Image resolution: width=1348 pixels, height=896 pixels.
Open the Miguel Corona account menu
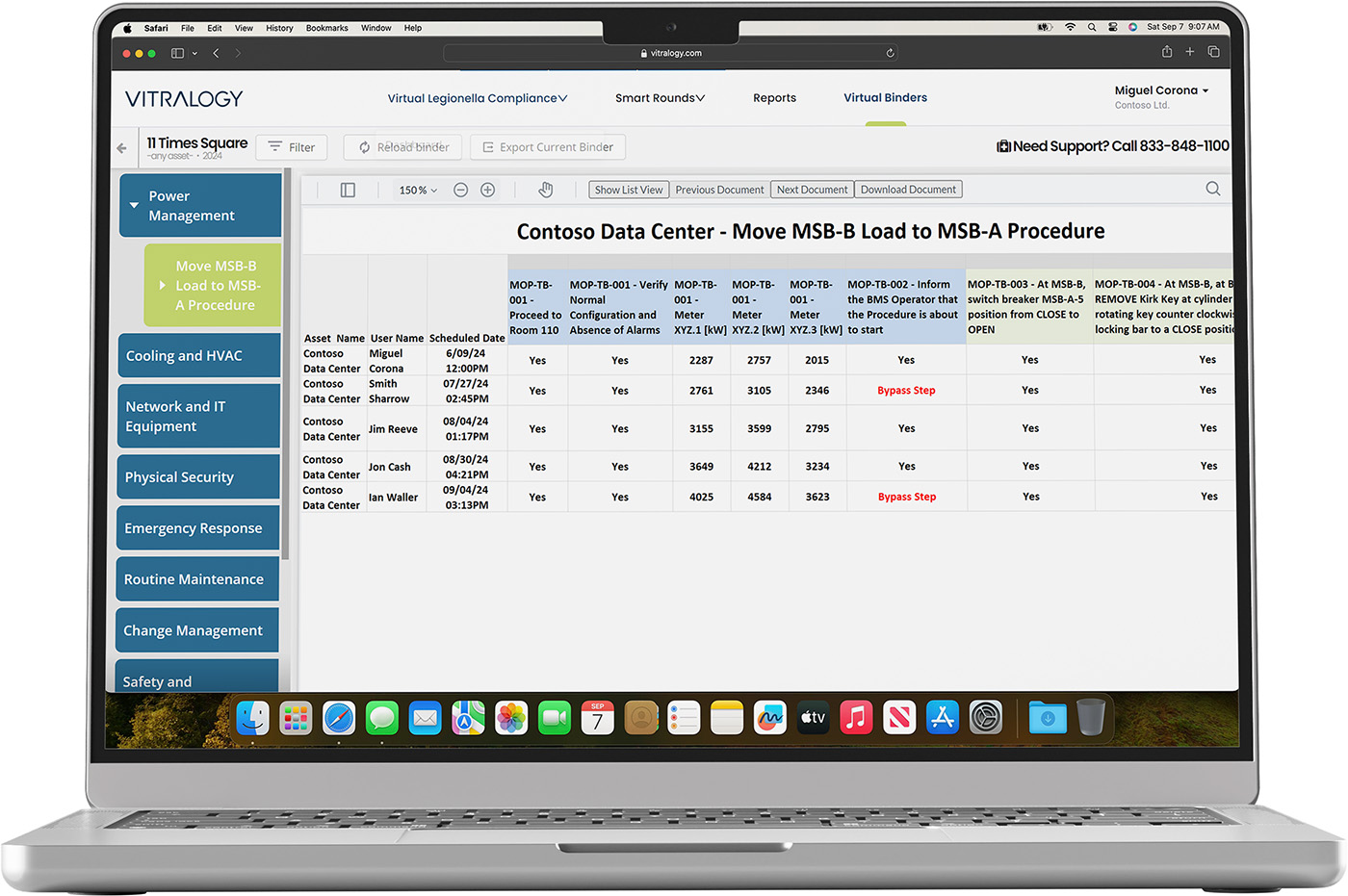tap(1161, 90)
